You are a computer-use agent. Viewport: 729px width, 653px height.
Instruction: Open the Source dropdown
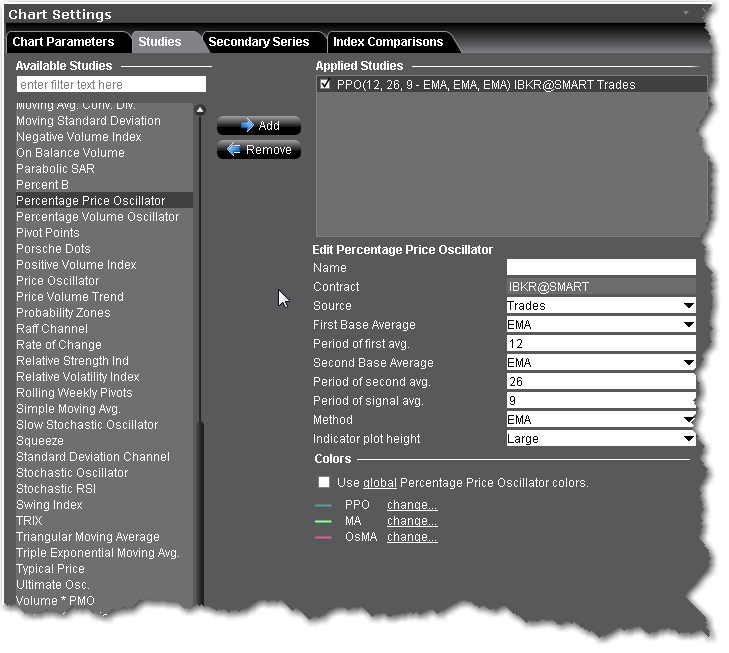(688, 306)
